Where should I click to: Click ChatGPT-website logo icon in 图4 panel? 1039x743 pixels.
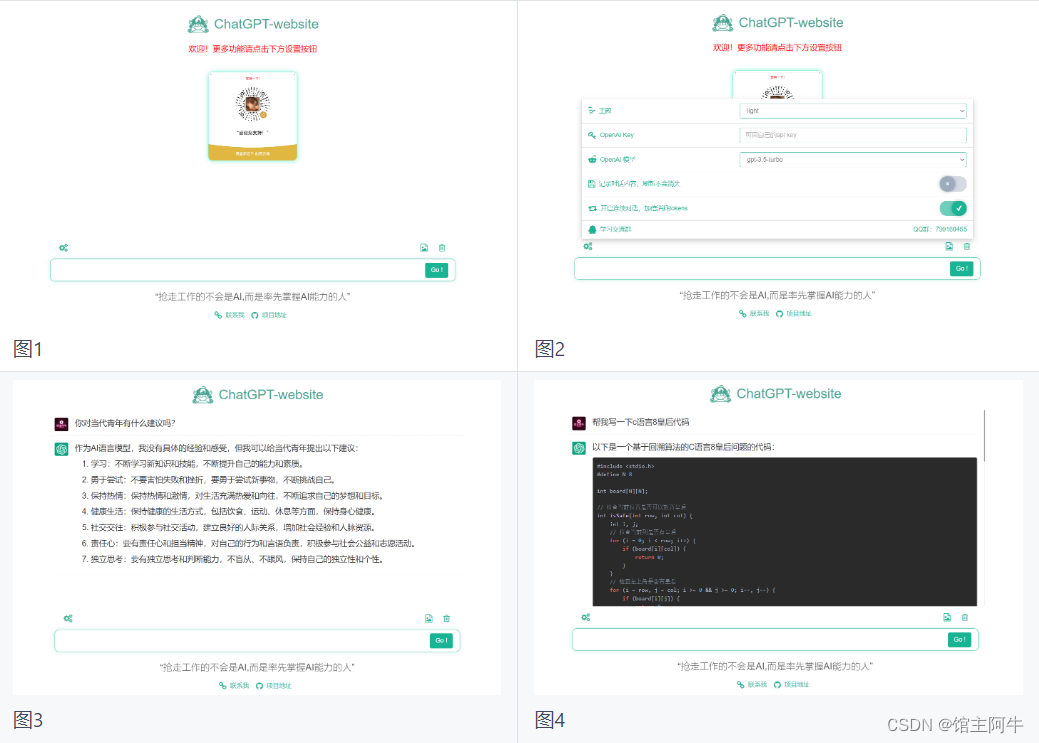[720, 394]
